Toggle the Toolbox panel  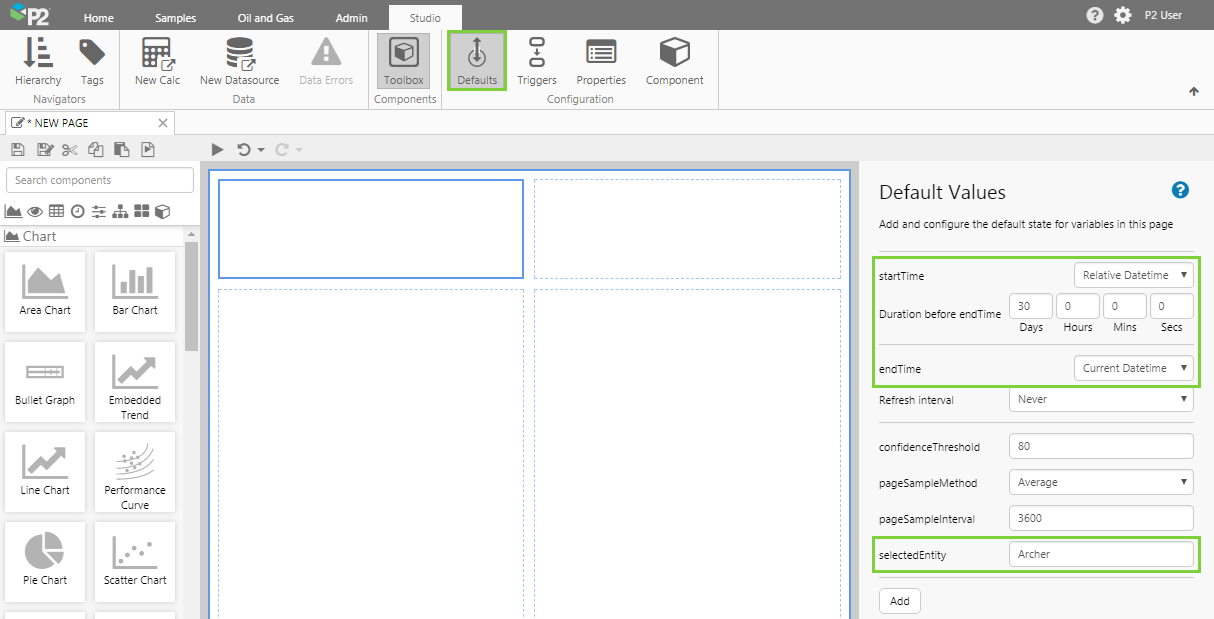pyautogui.click(x=404, y=61)
